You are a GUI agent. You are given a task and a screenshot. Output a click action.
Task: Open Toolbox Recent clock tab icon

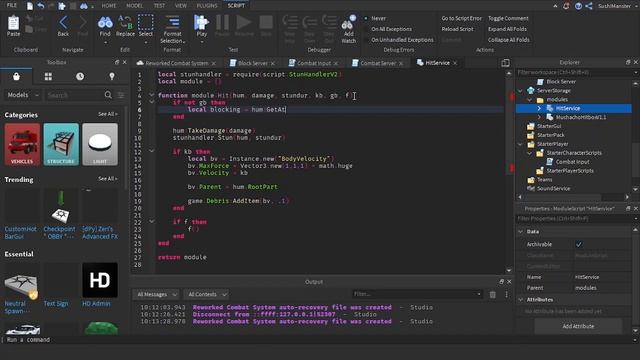80,76
